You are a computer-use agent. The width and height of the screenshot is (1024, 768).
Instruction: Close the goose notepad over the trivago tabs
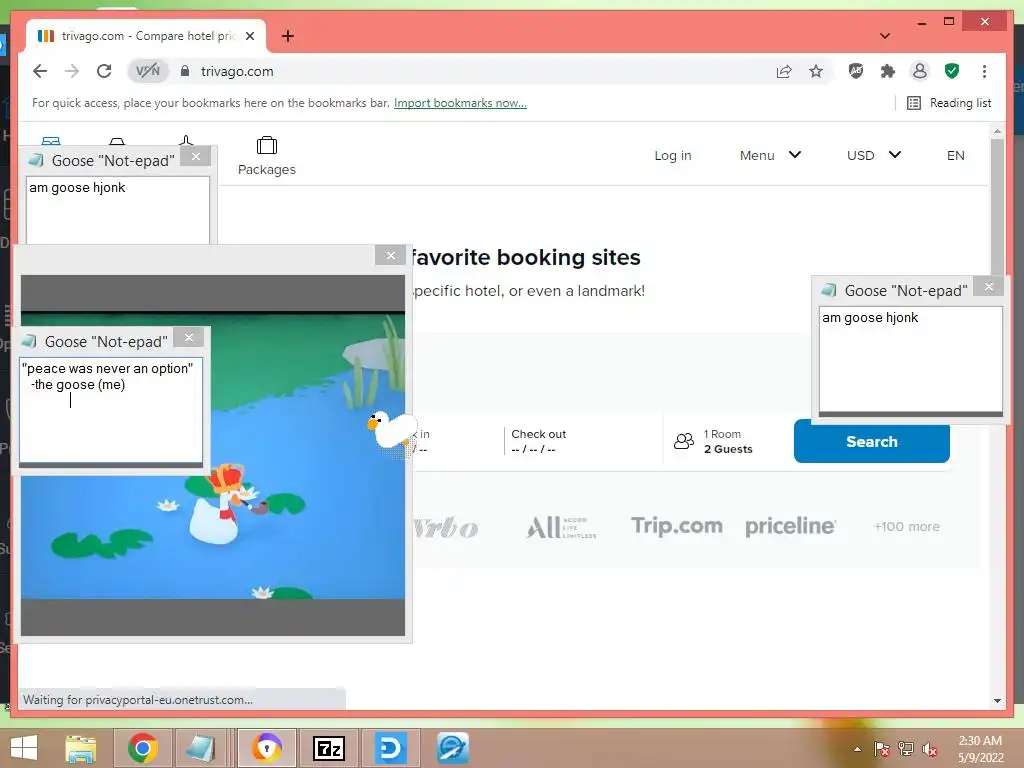click(x=195, y=157)
